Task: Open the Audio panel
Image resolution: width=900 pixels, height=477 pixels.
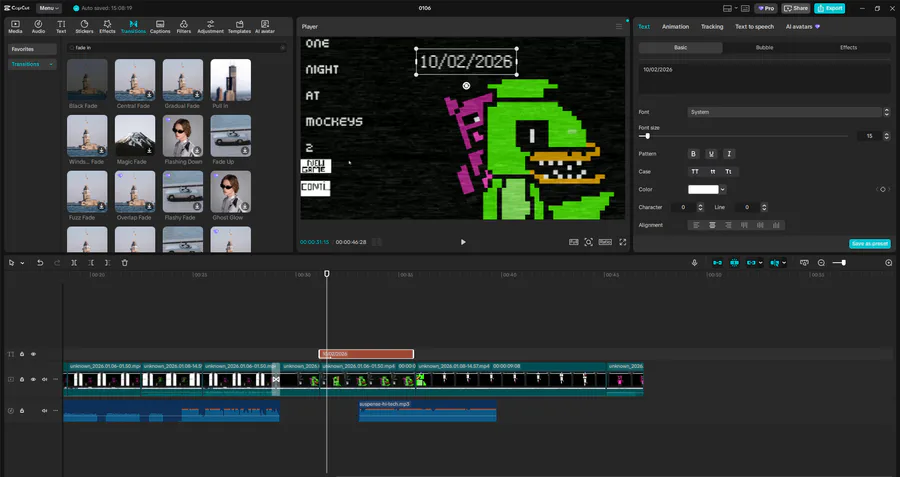Action: (38, 26)
